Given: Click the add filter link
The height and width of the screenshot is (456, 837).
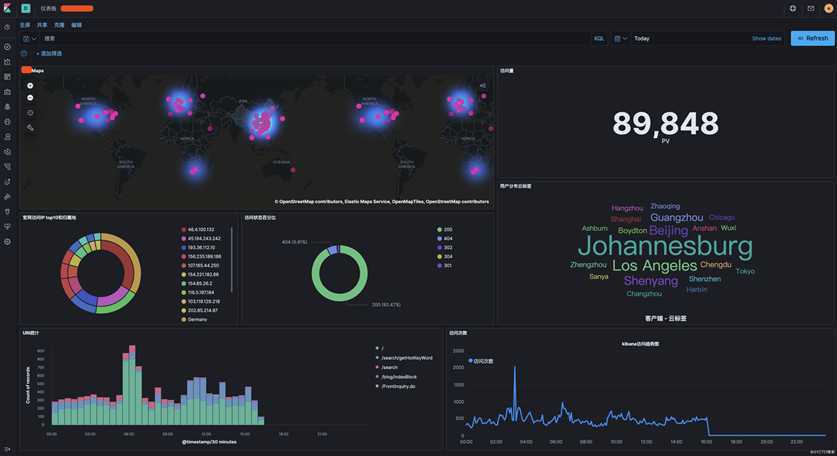Looking at the screenshot, I should (x=49, y=53).
